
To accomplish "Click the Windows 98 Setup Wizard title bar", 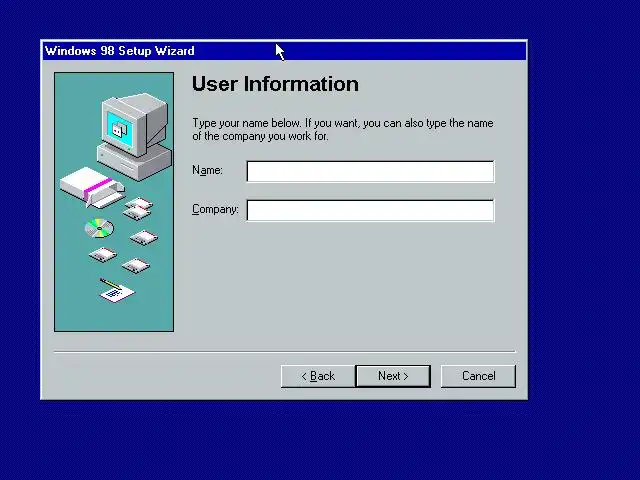I will pyautogui.click(x=284, y=51).
